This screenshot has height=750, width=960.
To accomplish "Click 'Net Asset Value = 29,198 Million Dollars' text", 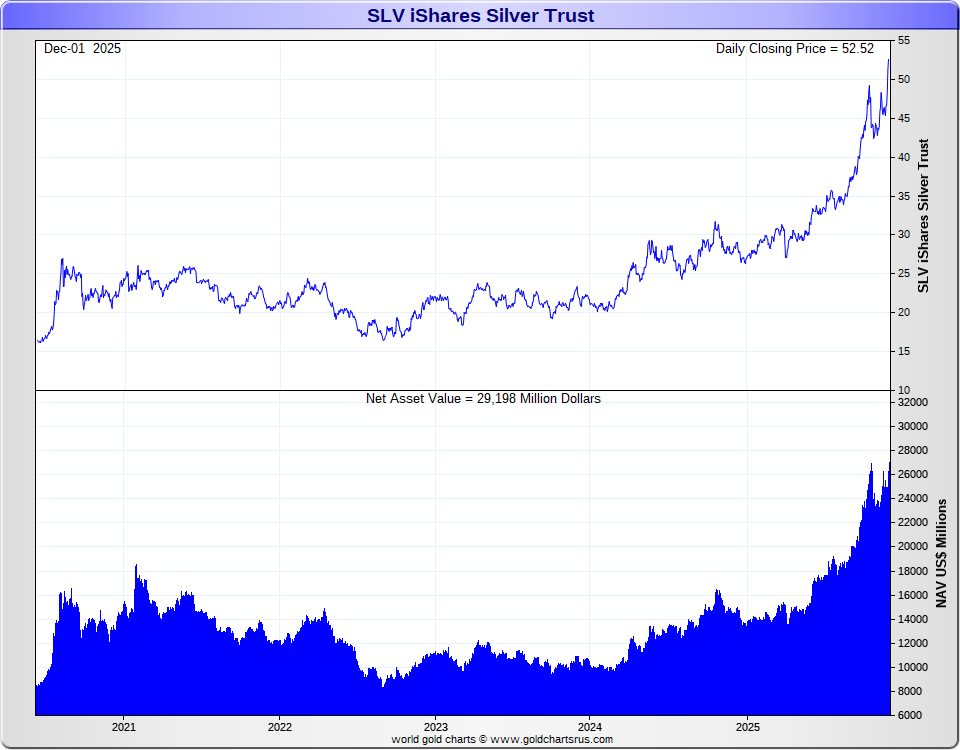I will pyautogui.click(x=483, y=399).
